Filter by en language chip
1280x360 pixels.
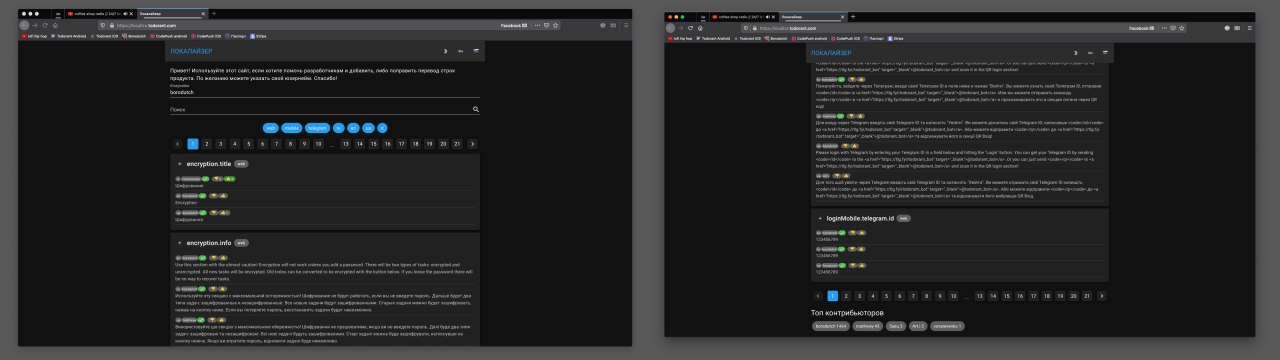pos(354,128)
